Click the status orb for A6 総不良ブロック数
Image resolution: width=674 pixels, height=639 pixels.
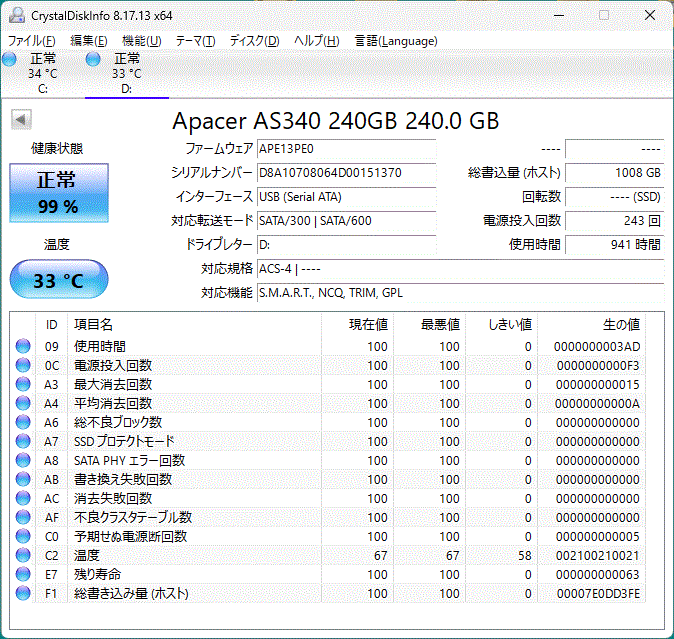coord(23,422)
